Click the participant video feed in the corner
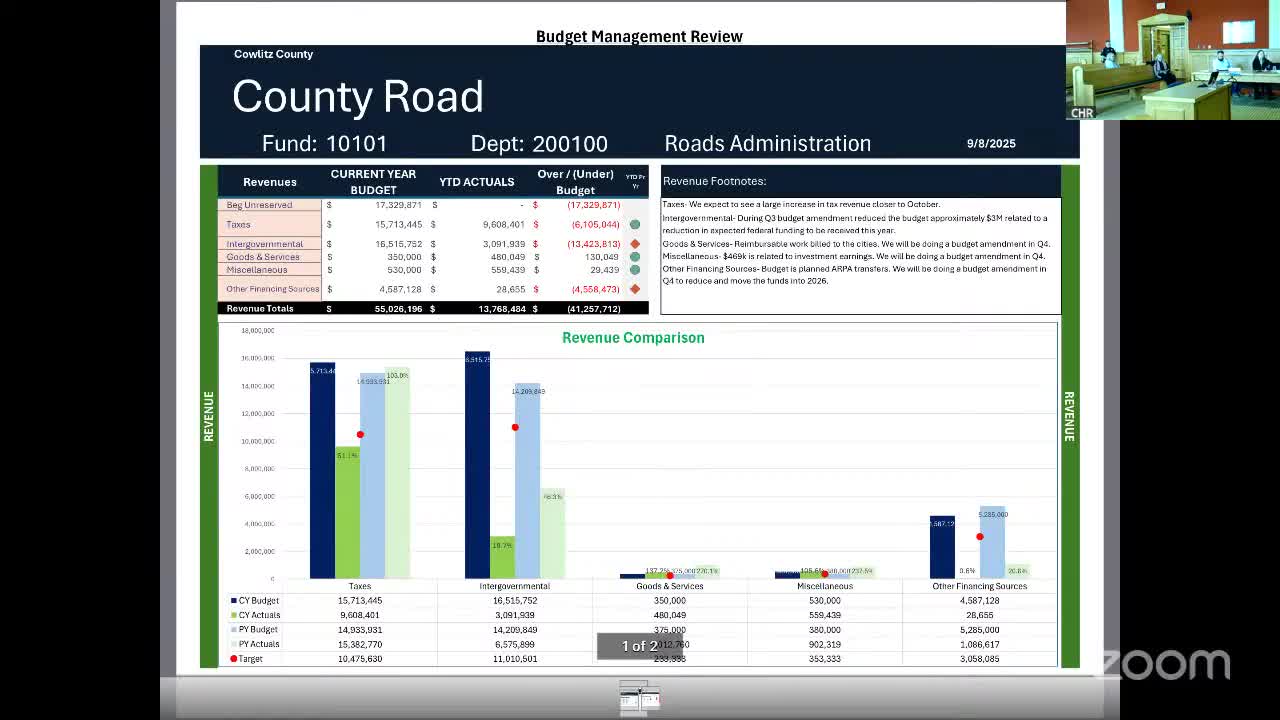Image resolution: width=1280 pixels, height=720 pixels. [x=1170, y=60]
